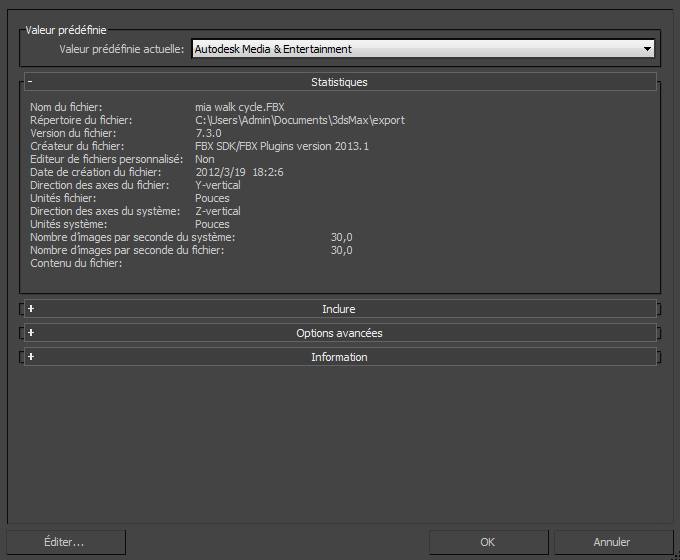Viewport: 680px width, 560px height.
Task: Click FBX SDK/FBX Plugins version 2013.1 text
Action: point(282,146)
